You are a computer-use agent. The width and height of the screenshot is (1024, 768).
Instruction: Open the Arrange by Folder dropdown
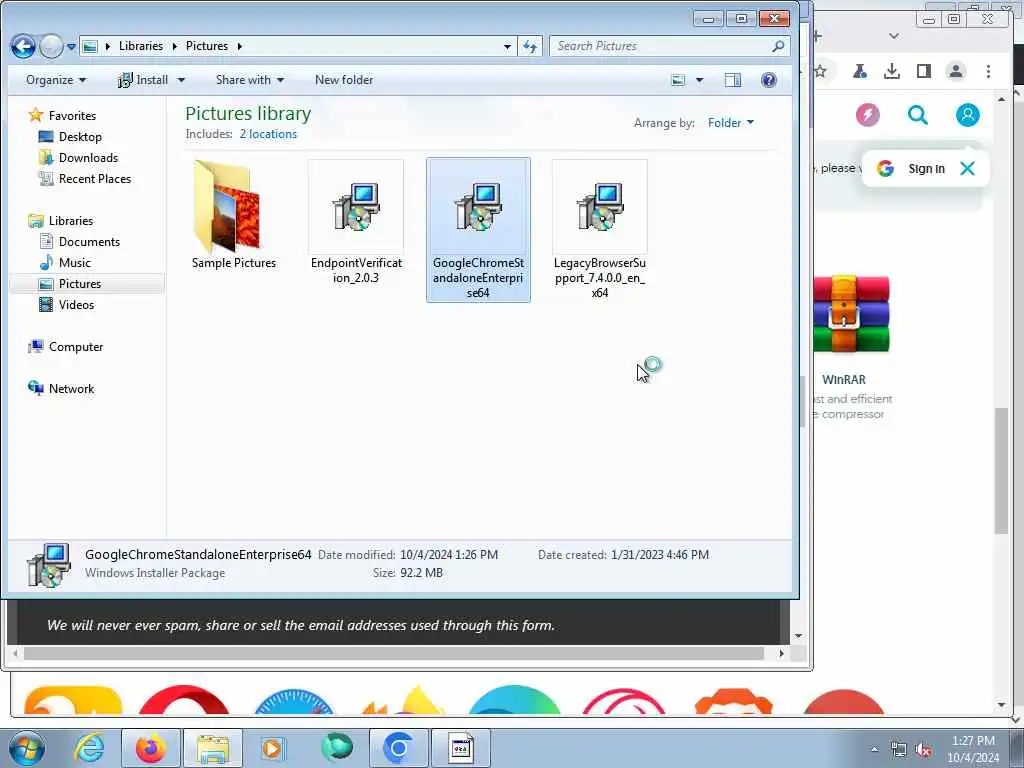(731, 123)
